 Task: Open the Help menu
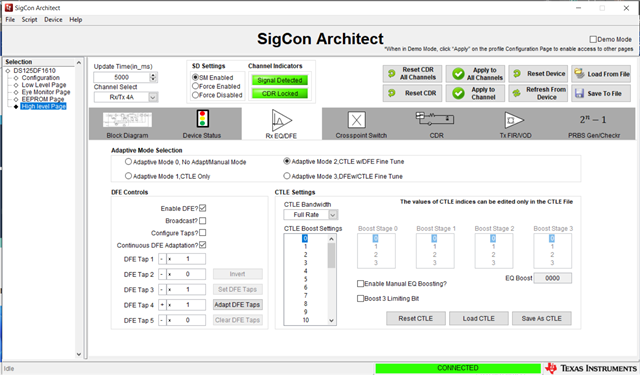coord(76,20)
